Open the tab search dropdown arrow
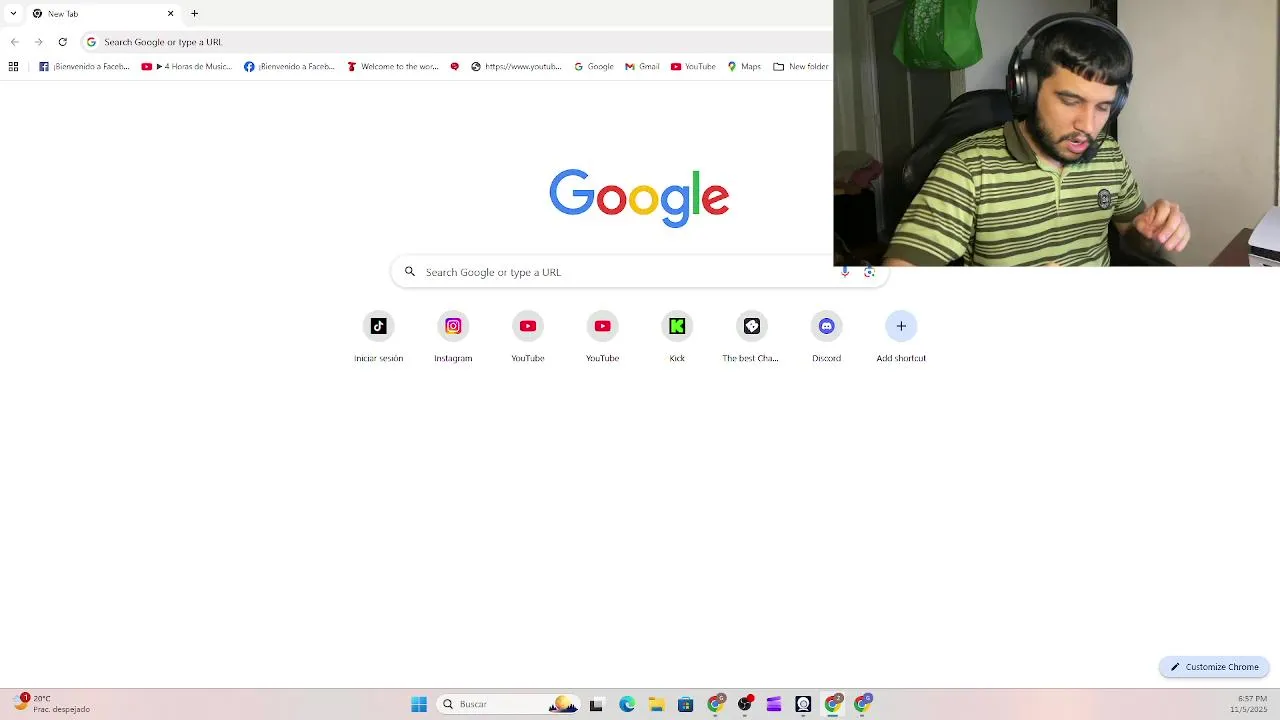Viewport: 1280px width, 720px height. (x=13, y=13)
